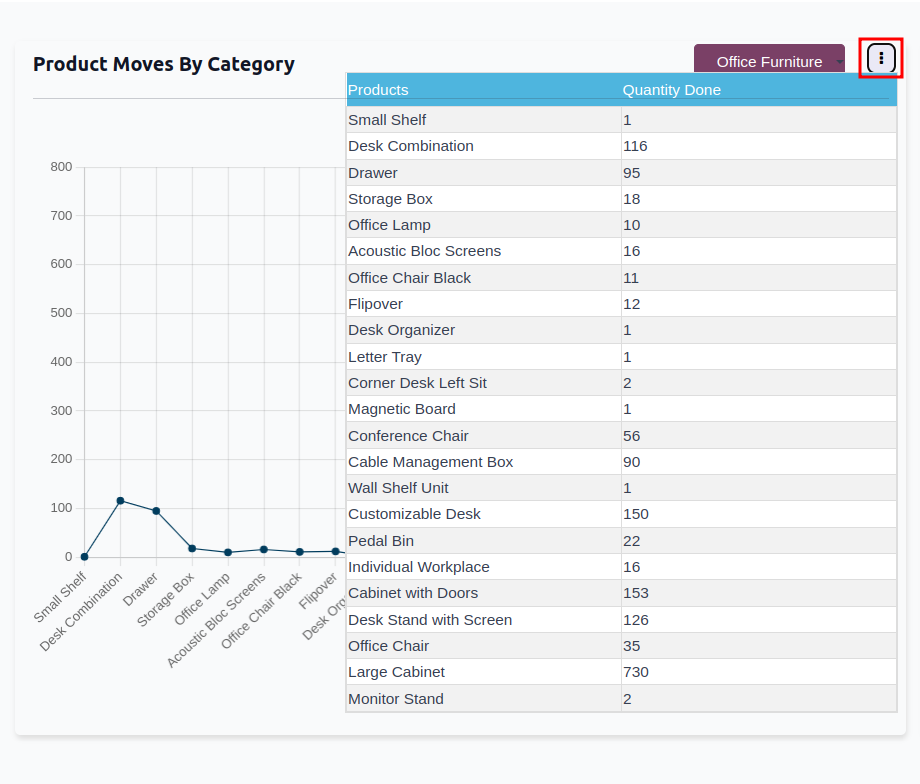
Task: Select the Office Chair Black chart point
Action: click(x=300, y=552)
